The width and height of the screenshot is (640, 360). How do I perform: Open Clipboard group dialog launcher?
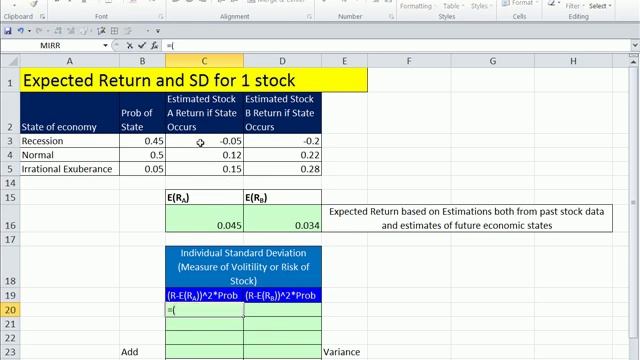(42, 17)
